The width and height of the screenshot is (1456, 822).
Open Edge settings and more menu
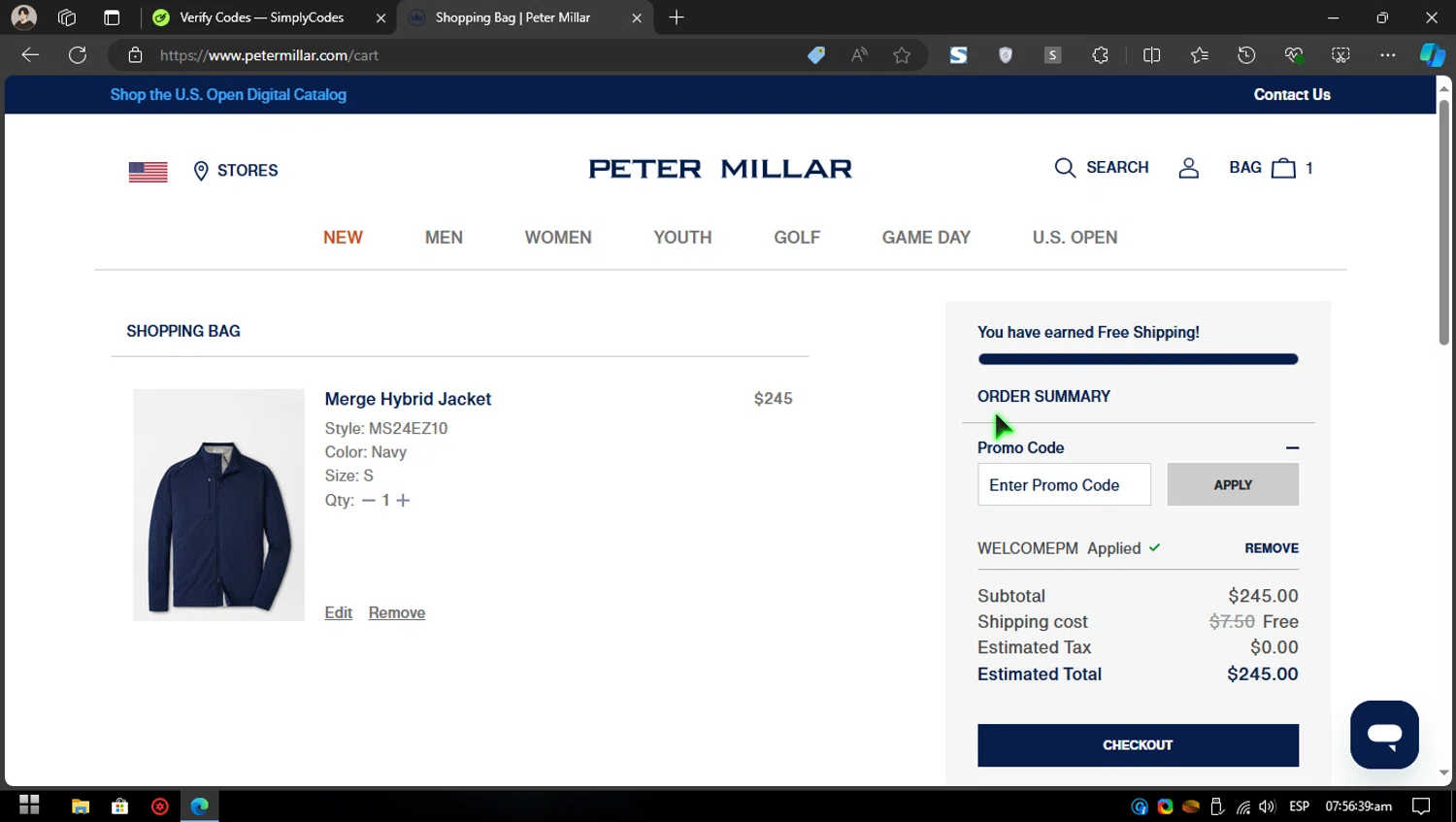[x=1388, y=55]
